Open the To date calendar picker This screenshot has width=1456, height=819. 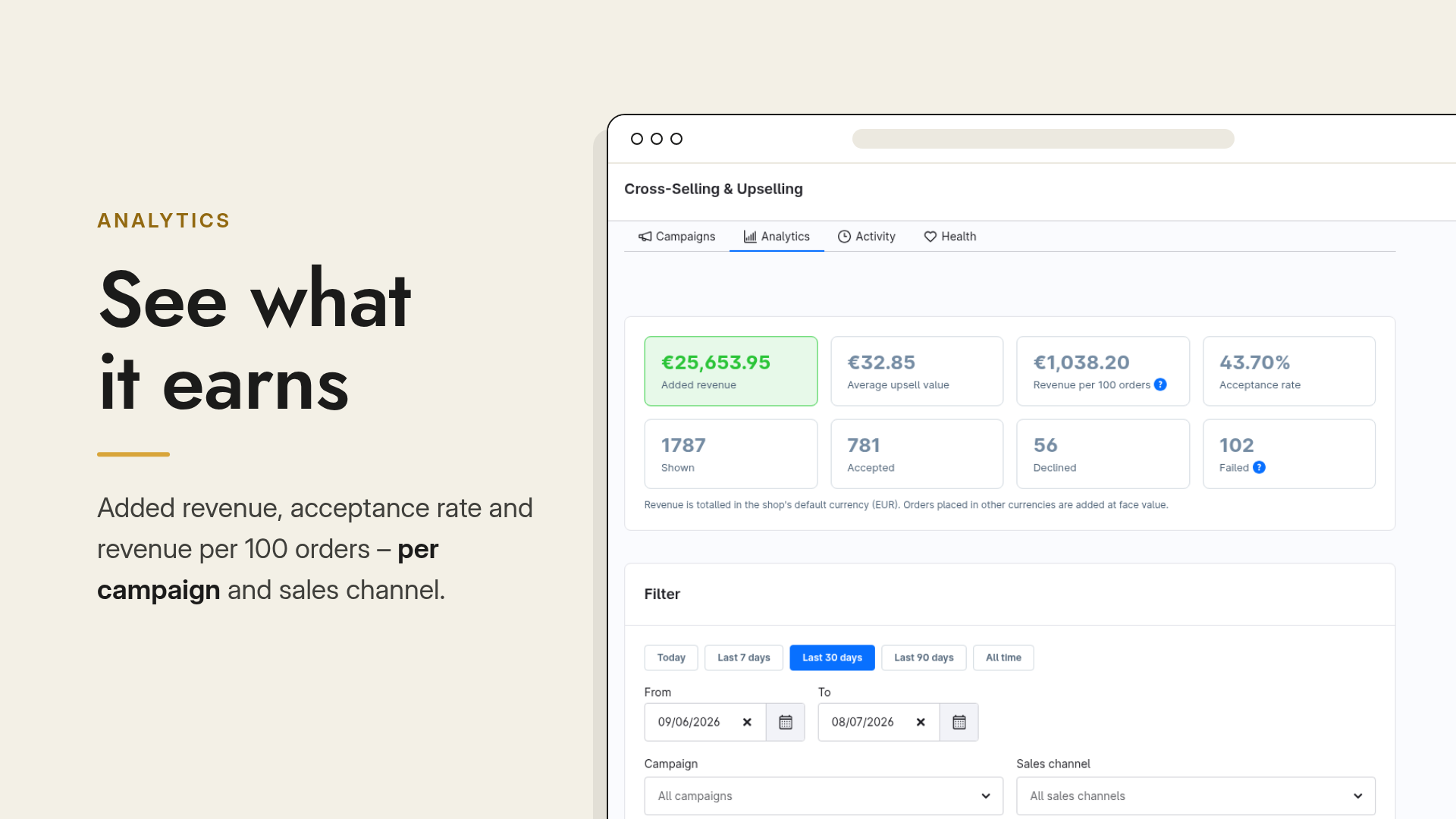pos(959,722)
